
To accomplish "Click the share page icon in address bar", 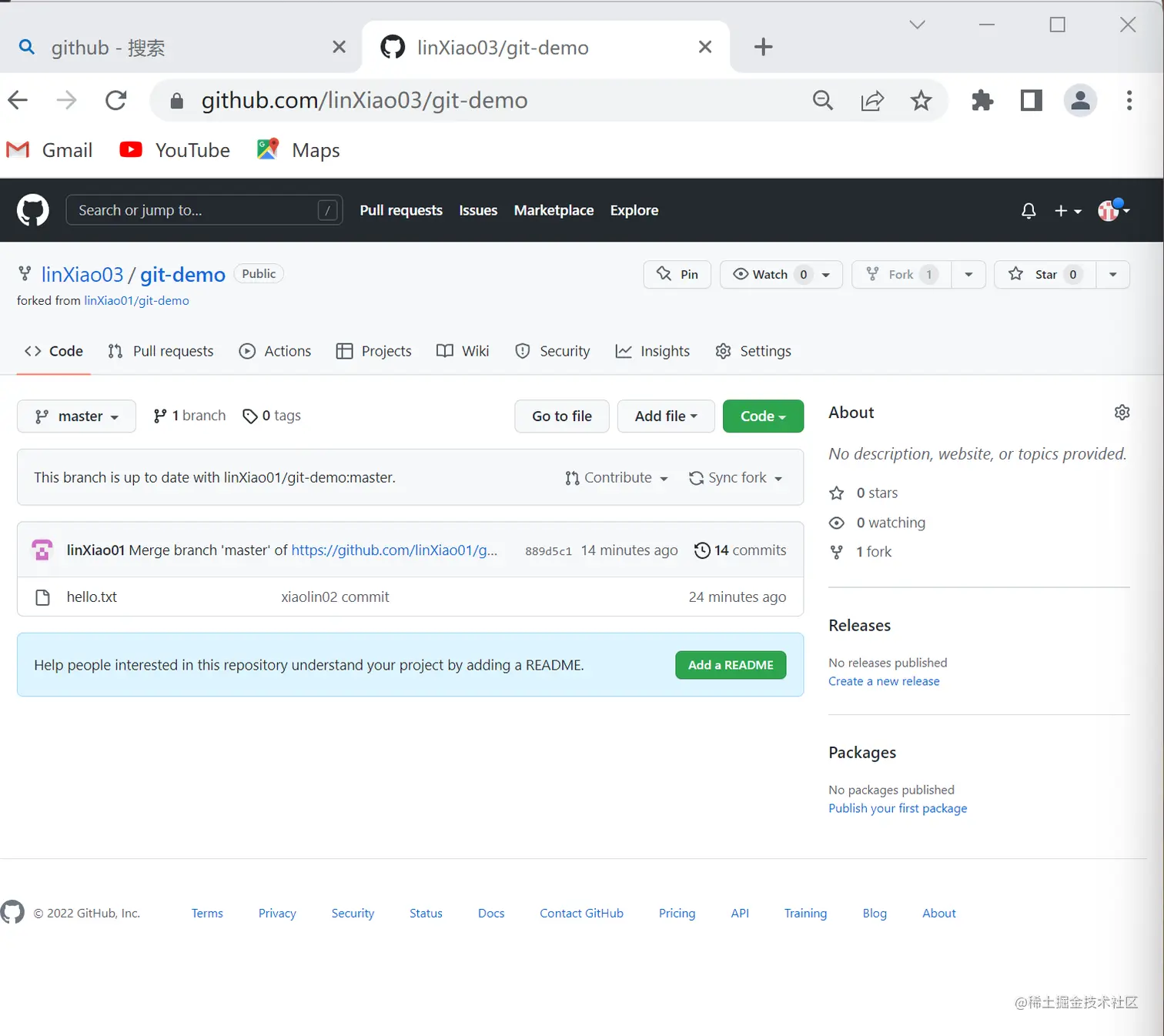I will click(x=872, y=100).
